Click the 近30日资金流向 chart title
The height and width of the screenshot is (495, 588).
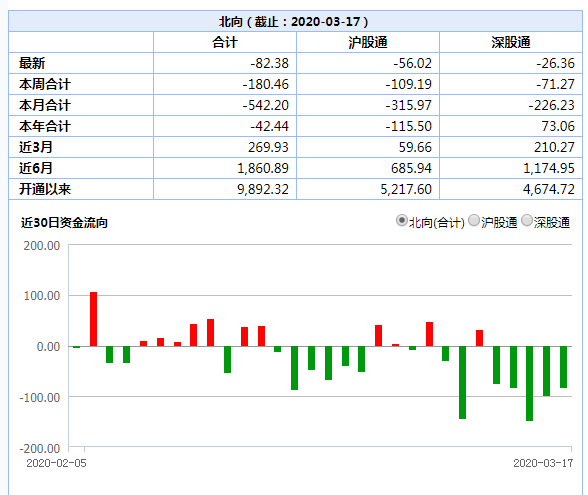[x=64, y=223]
